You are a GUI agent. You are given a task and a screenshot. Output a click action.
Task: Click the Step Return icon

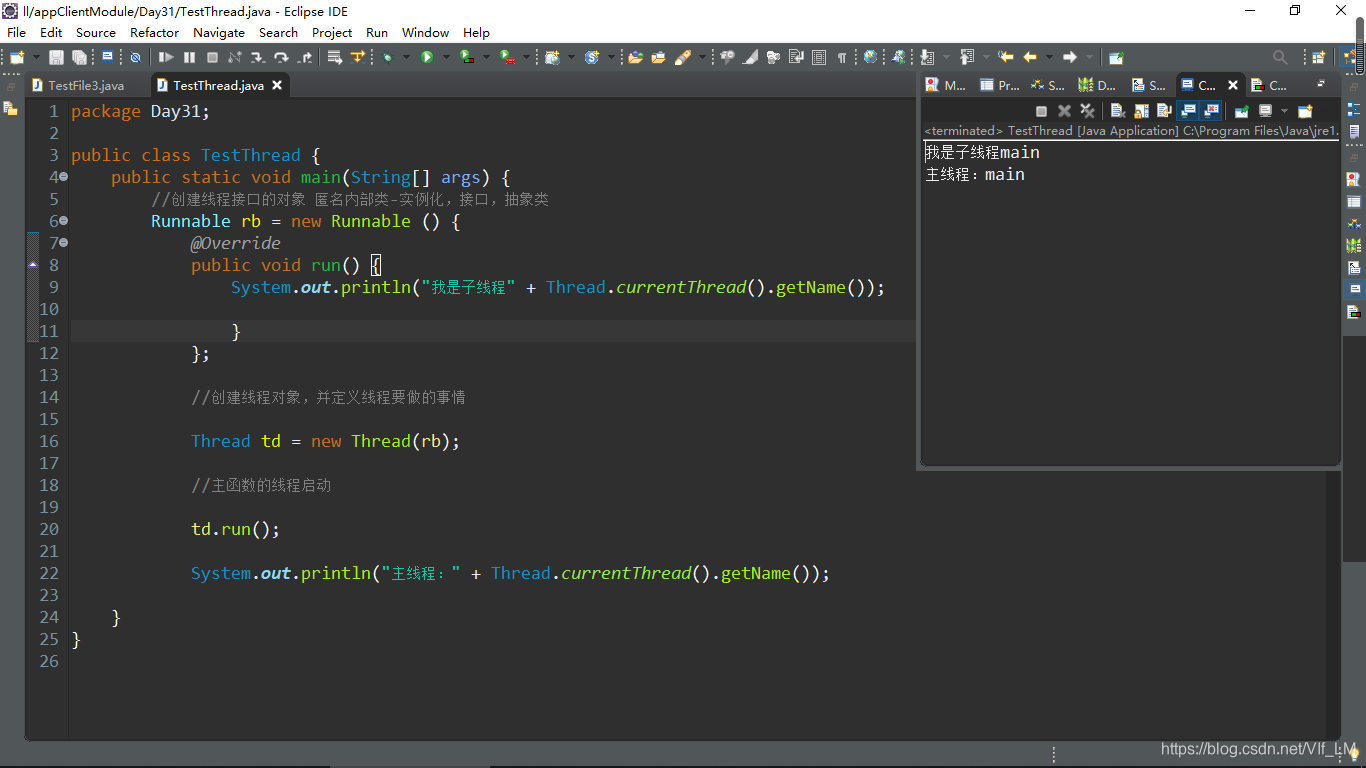(305, 57)
